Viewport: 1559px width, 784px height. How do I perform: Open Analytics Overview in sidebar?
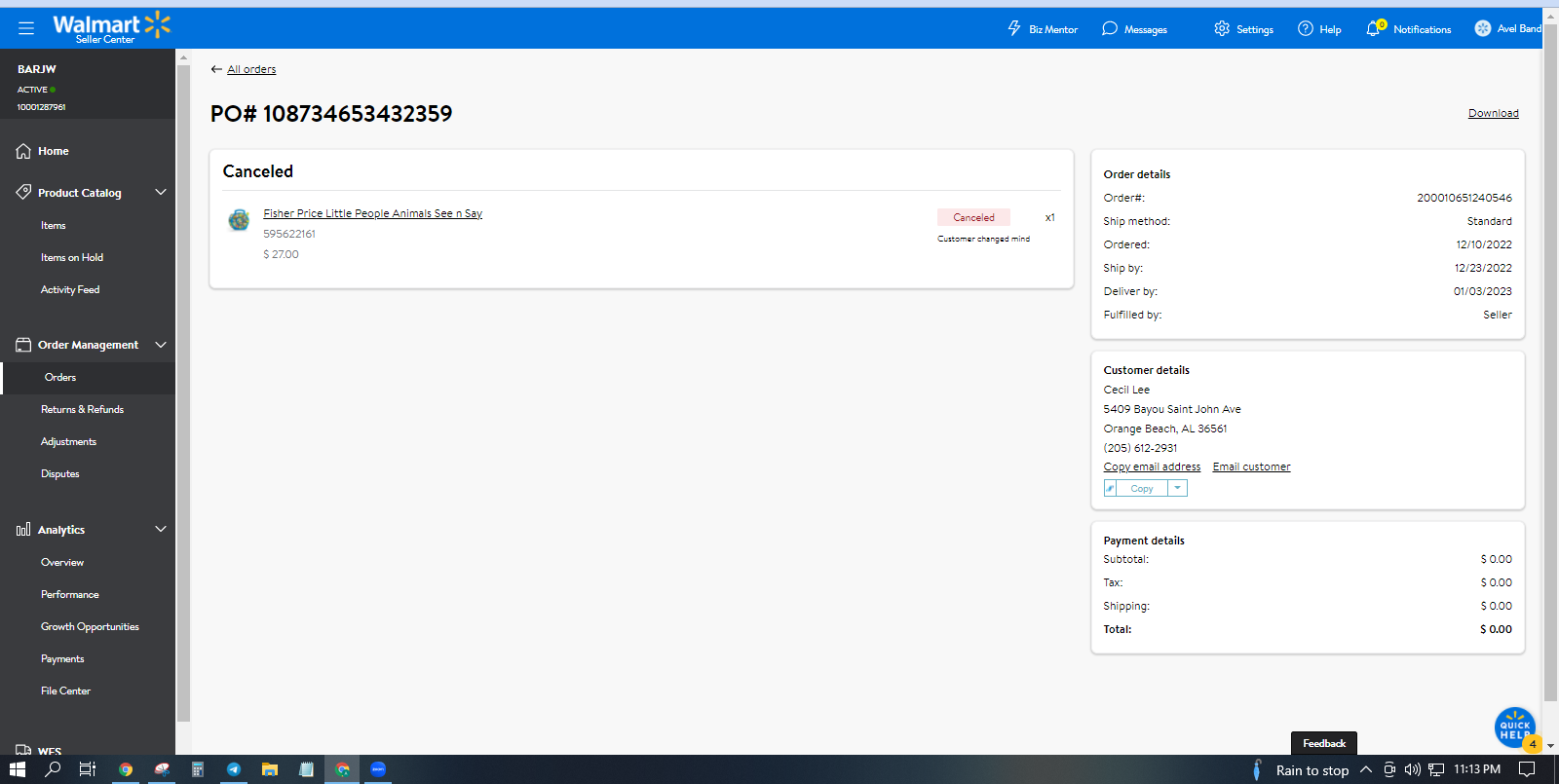(62, 562)
